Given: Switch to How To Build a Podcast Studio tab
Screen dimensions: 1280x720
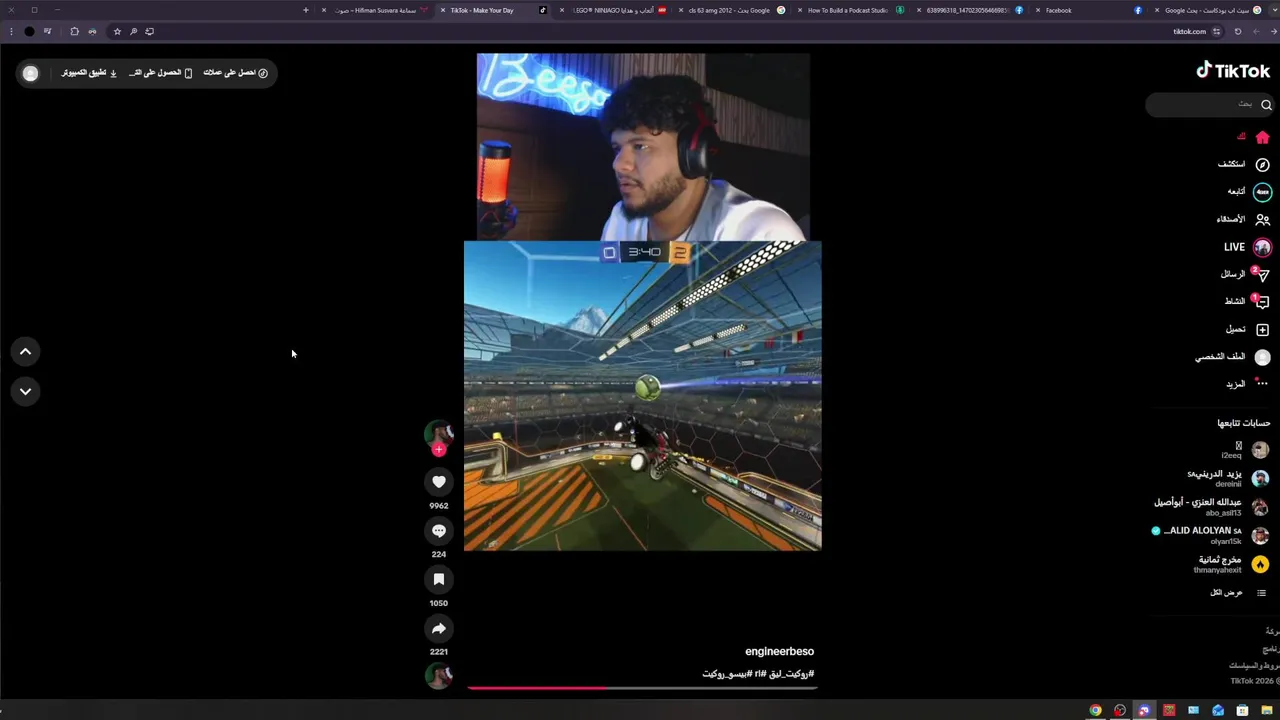Looking at the screenshot, I should (x=848, y=10).
